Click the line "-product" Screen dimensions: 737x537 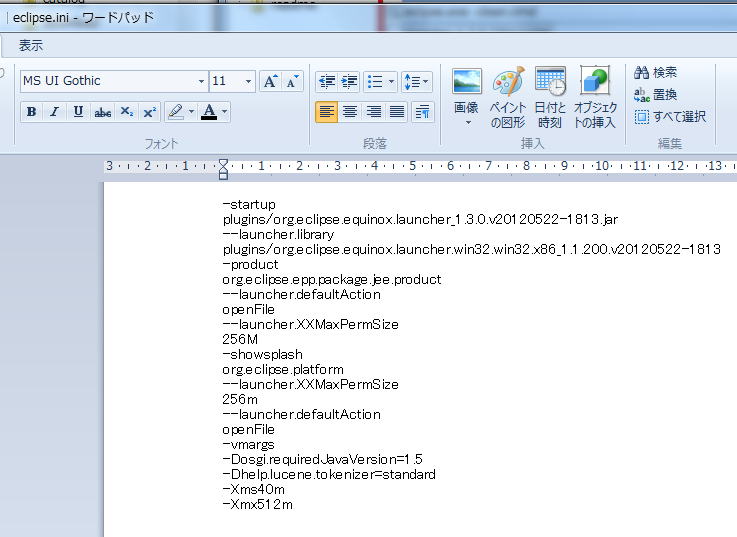pyautogui.click(x=250, y=264)
